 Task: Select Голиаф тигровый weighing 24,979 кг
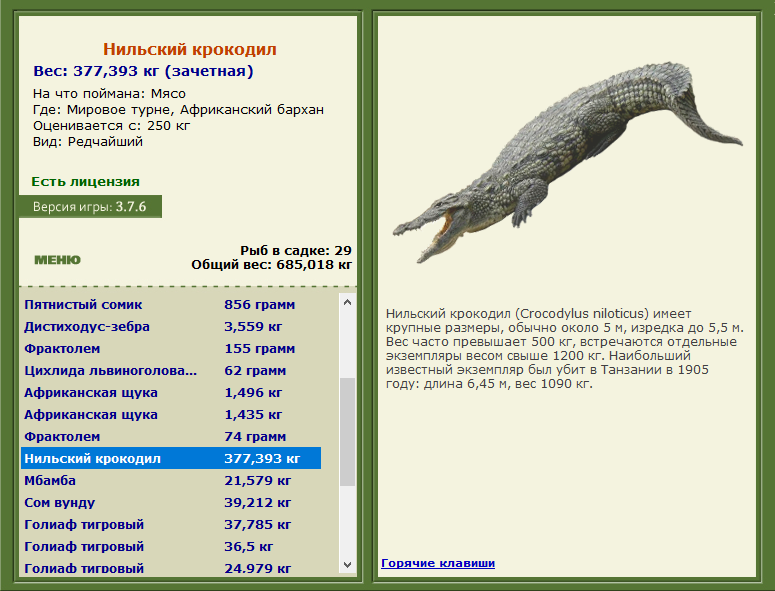(x=171, y=567)
